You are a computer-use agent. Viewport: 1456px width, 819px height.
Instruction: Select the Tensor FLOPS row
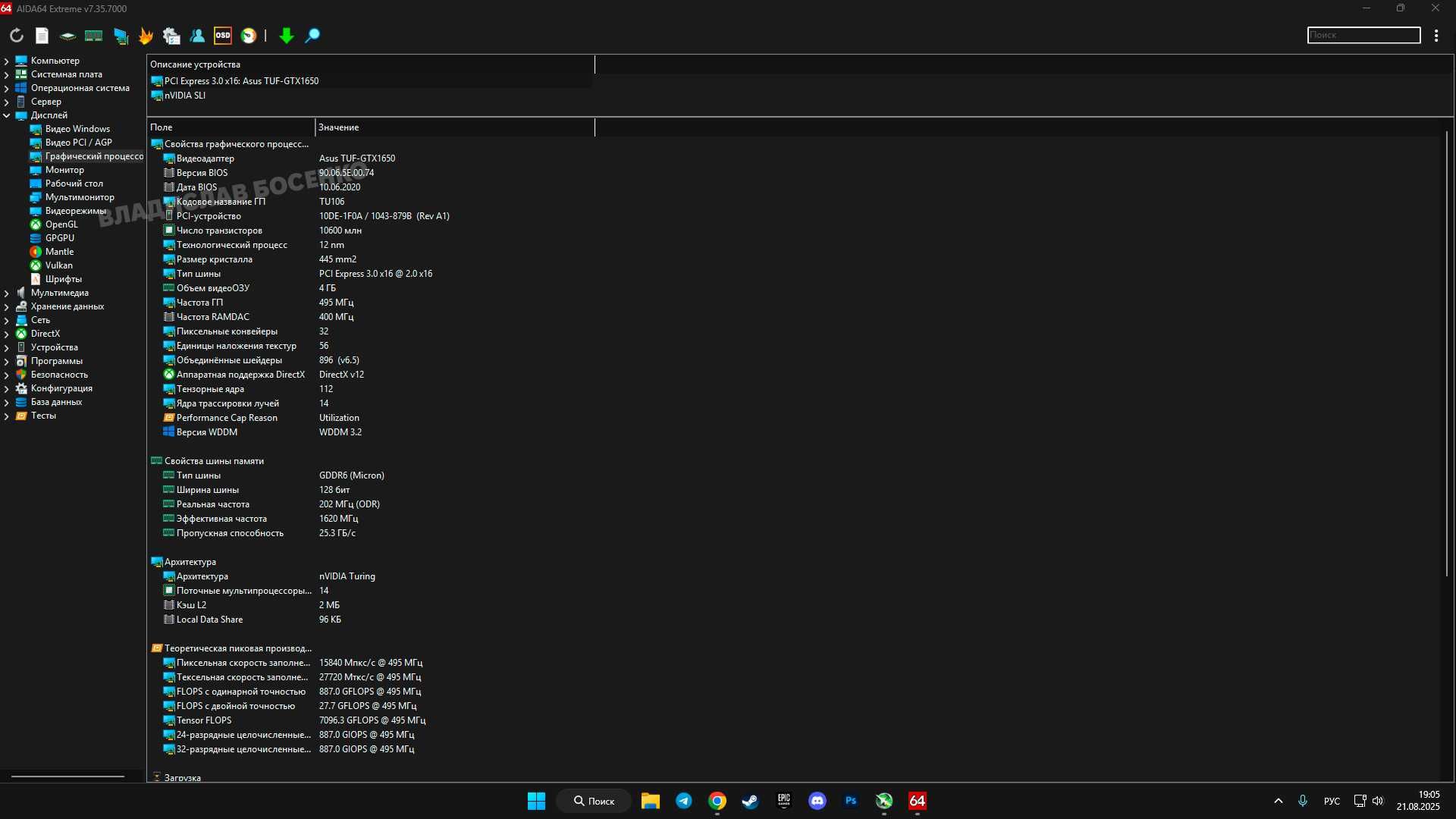(370, 720)
